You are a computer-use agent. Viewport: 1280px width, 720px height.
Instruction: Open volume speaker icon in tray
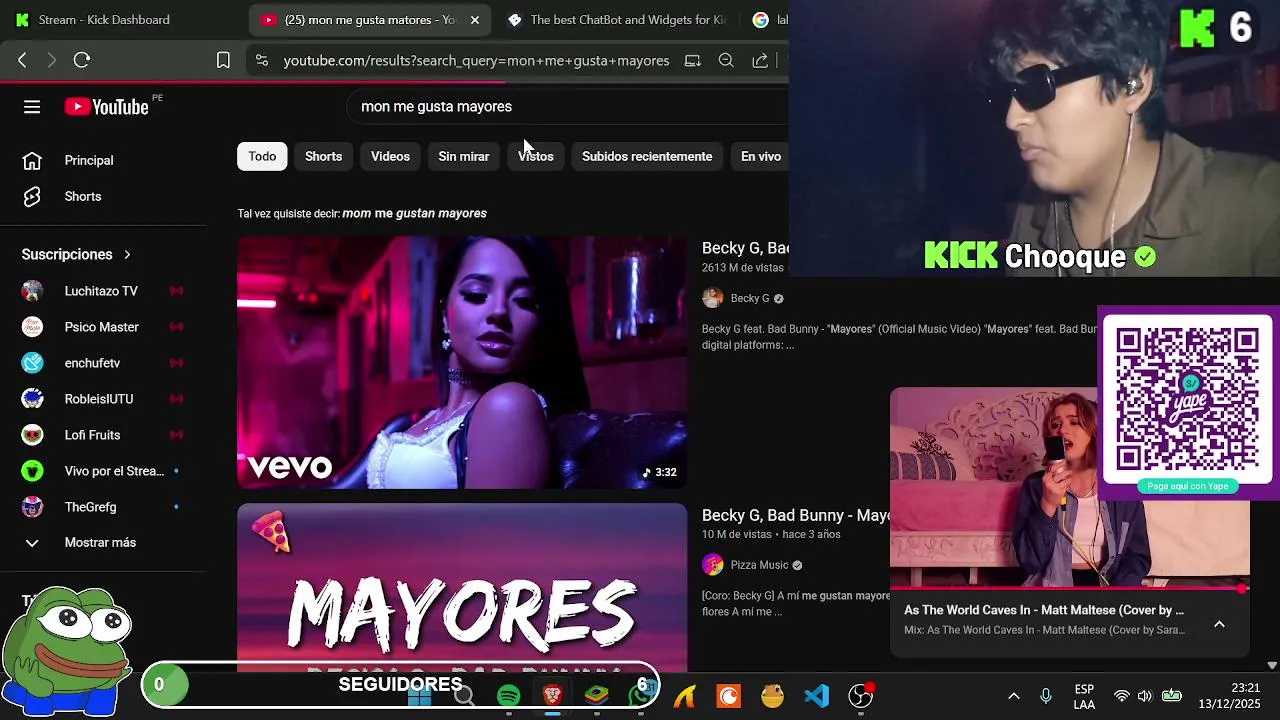(1145, 696)
